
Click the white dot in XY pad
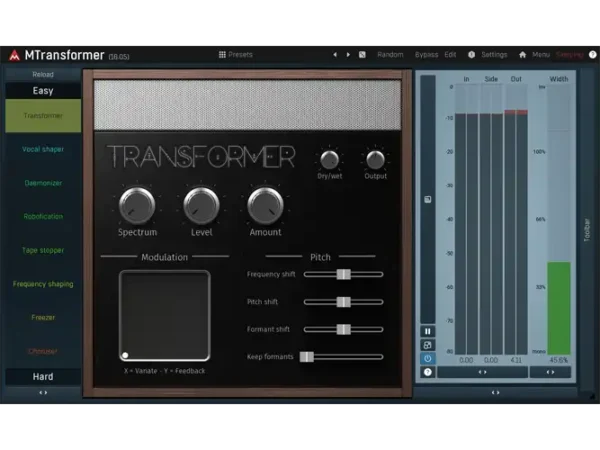click(x=125, y=355)
